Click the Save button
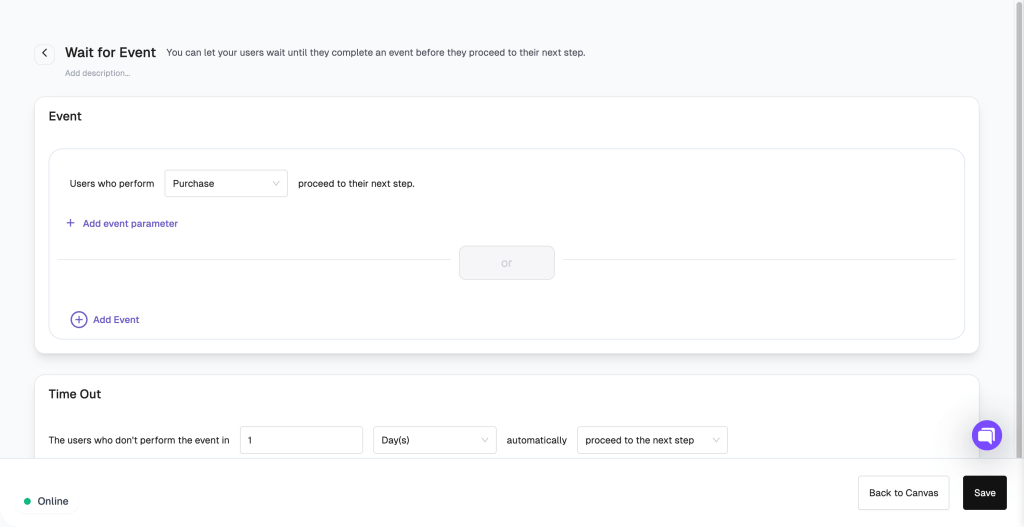1024x527 pixels. 985,493
